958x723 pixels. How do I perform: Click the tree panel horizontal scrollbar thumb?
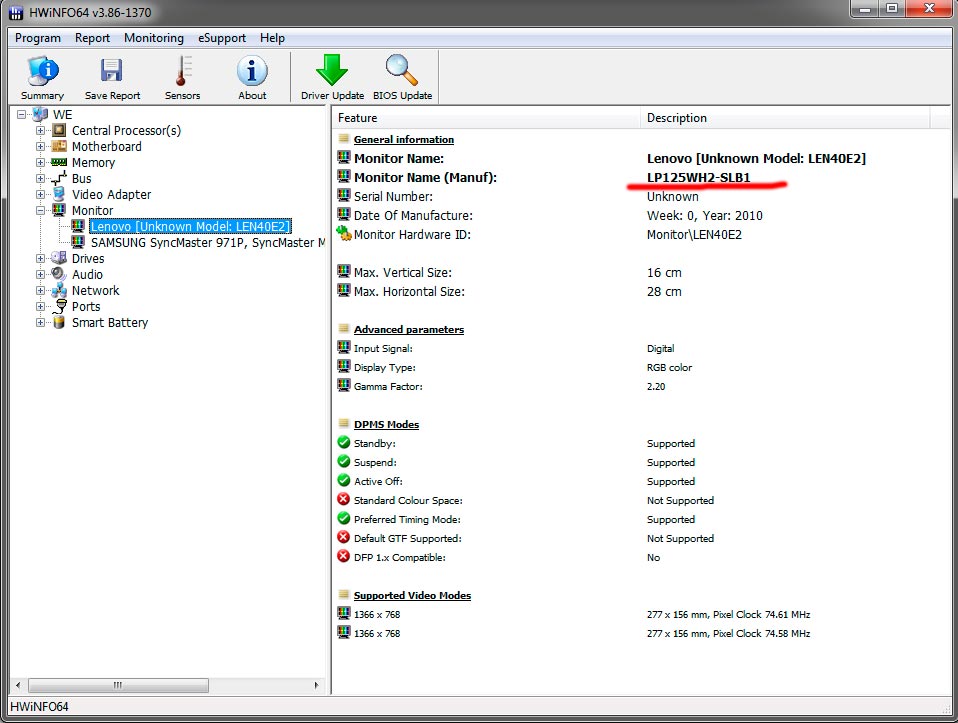coord(118,685)
